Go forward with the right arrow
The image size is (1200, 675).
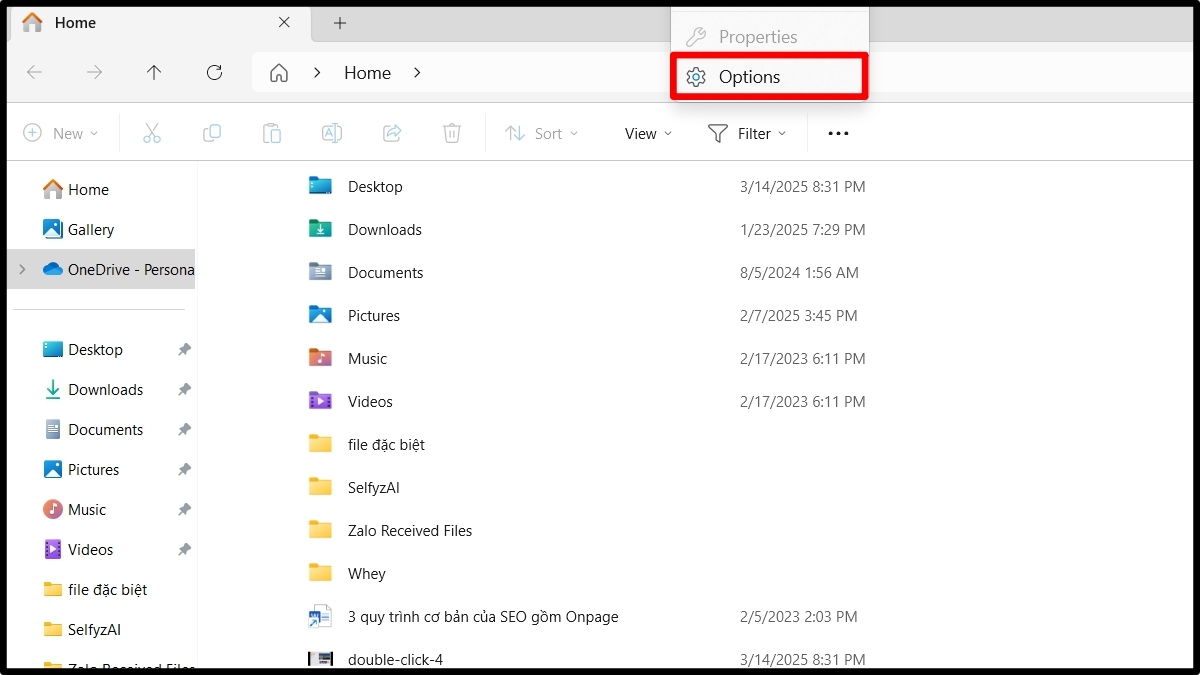94,72
